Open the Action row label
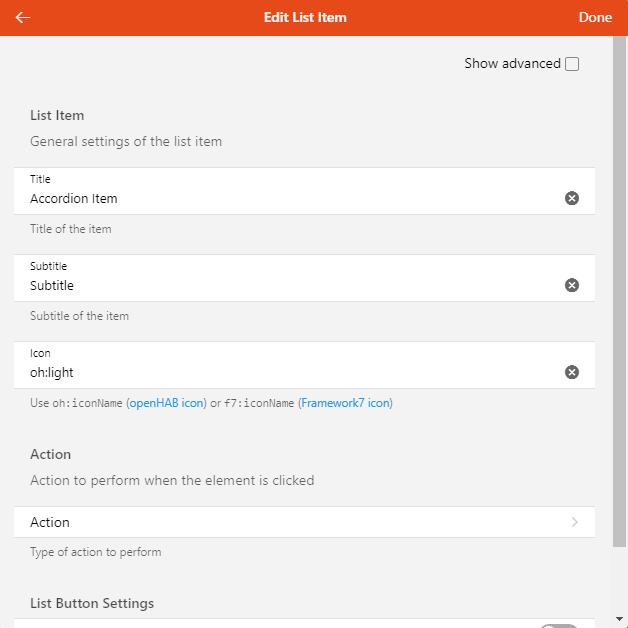This screenshot has height=628, width=628. pos(50,522)
